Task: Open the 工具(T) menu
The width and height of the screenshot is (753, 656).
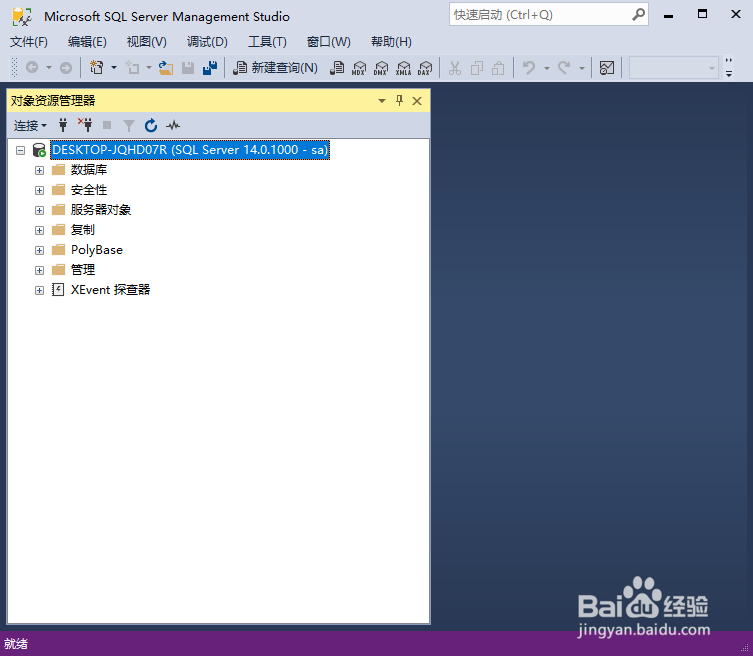Action: [267, 42]
